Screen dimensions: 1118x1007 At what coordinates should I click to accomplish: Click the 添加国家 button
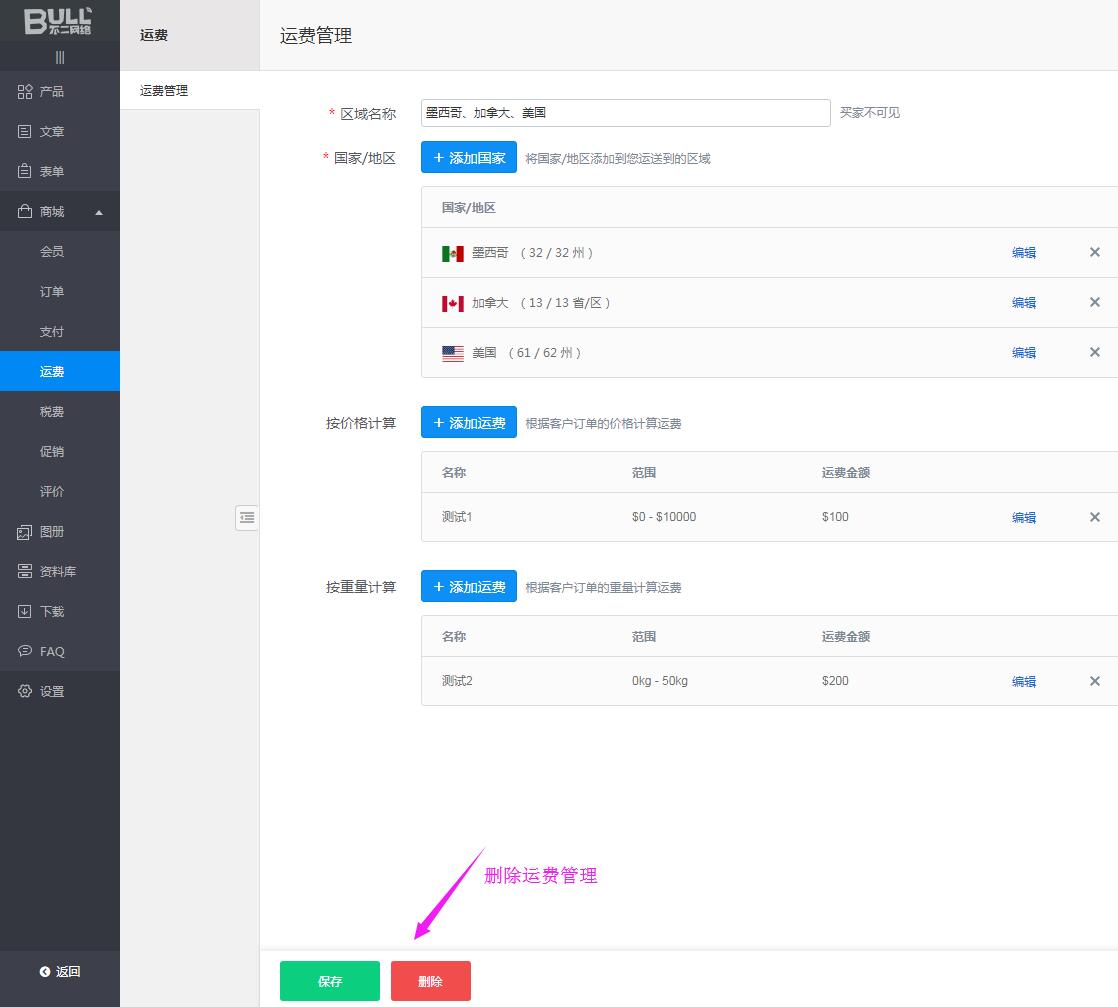[x=468, y=158]
